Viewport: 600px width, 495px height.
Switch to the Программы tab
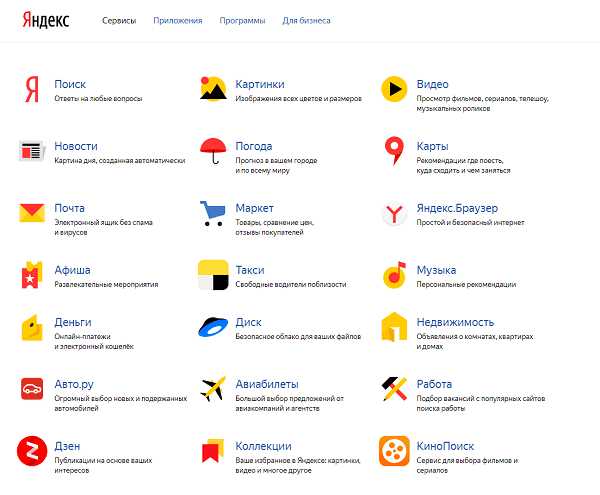pyautogui.click(x=242, y=21)
